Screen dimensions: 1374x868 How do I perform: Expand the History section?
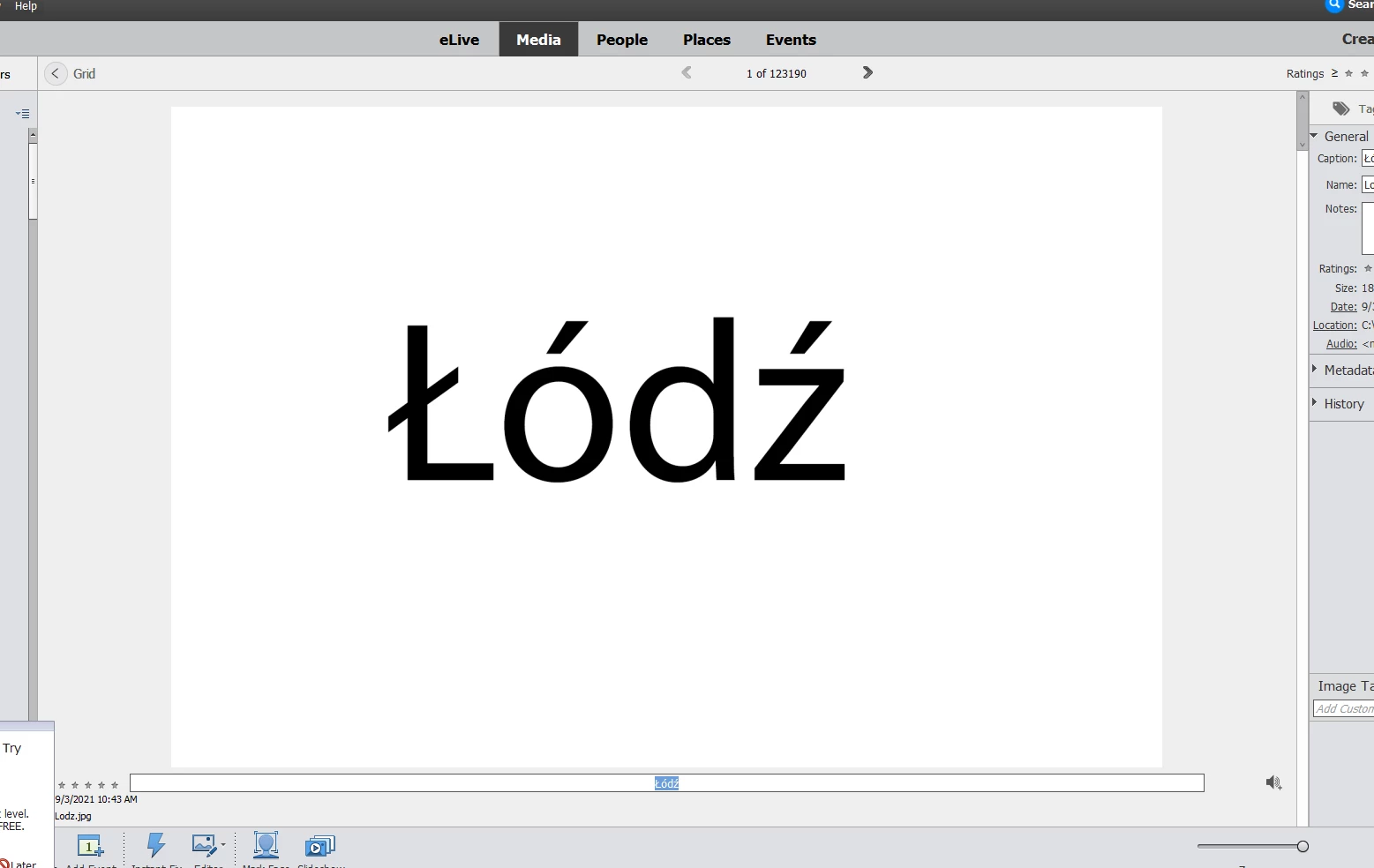[x=1314, y=403]
